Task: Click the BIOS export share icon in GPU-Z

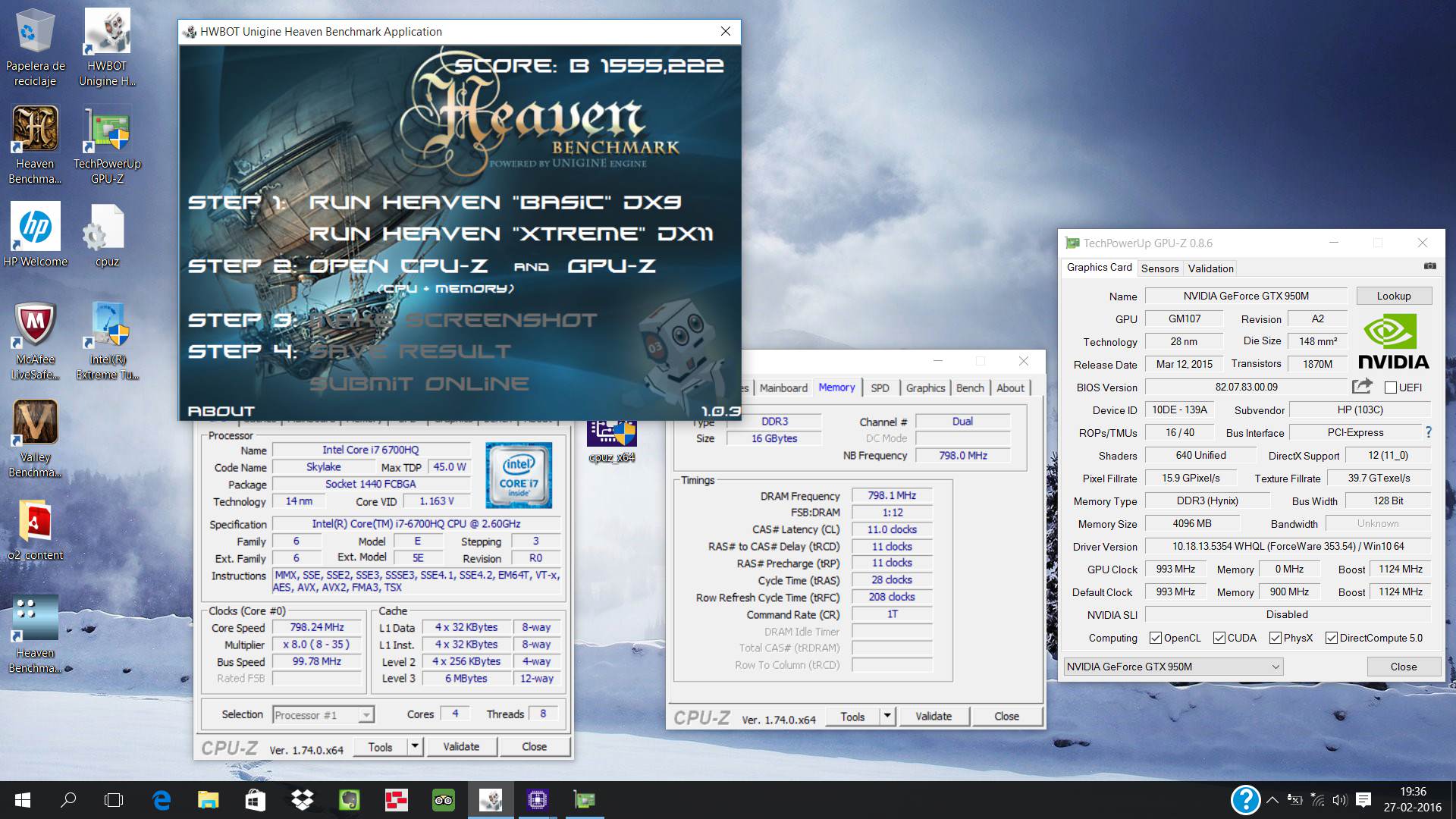Action: [1362, 386]
